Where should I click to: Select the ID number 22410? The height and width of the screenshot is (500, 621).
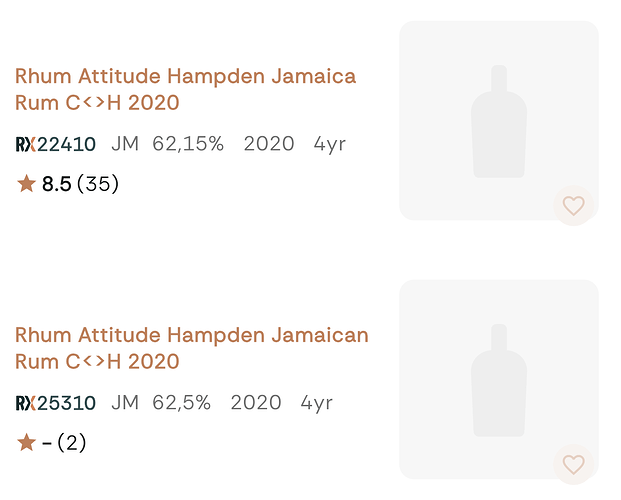pyautogui.click(x=66, y=144)
